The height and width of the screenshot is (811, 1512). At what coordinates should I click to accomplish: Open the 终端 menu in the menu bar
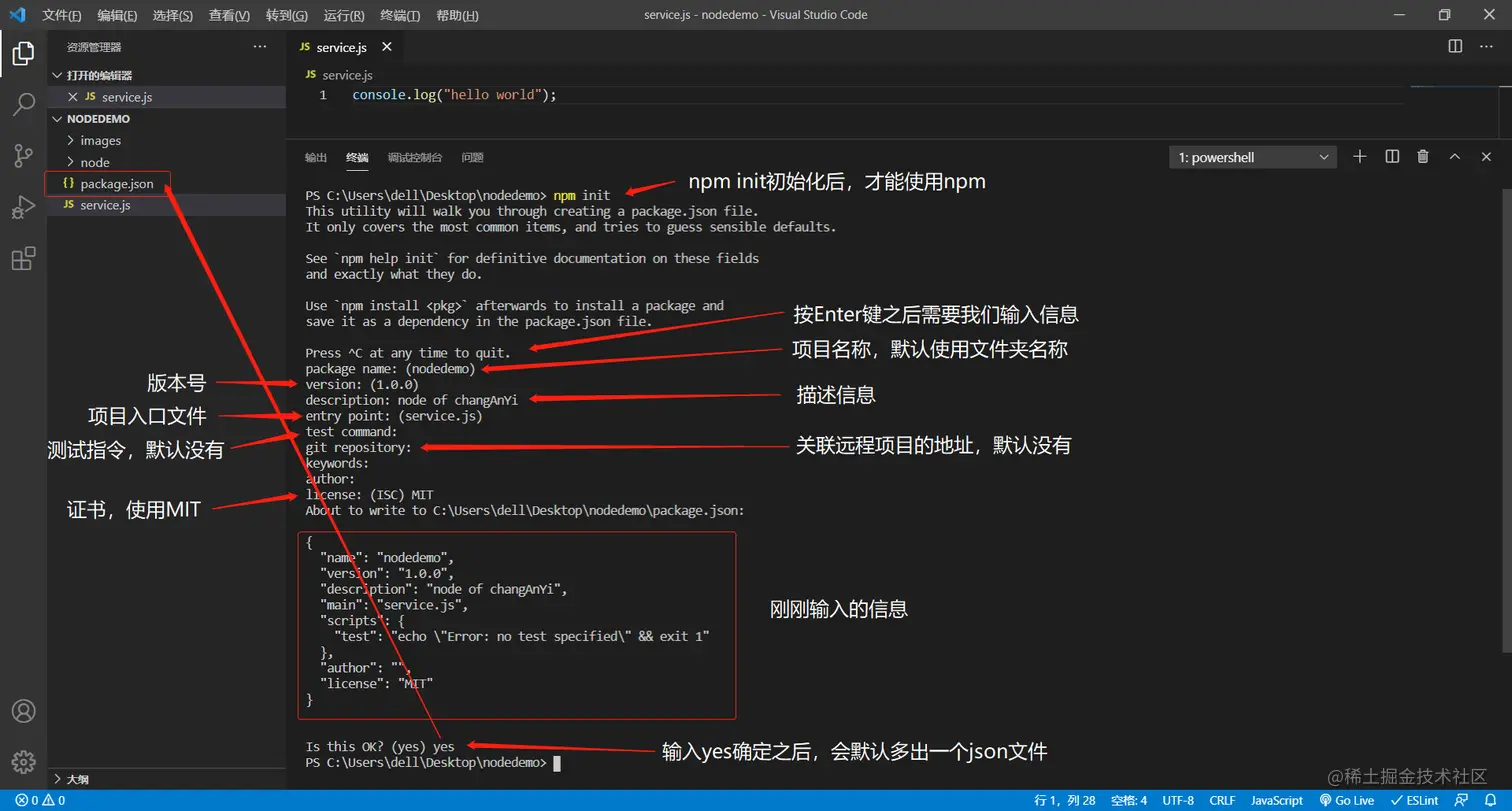400,15
